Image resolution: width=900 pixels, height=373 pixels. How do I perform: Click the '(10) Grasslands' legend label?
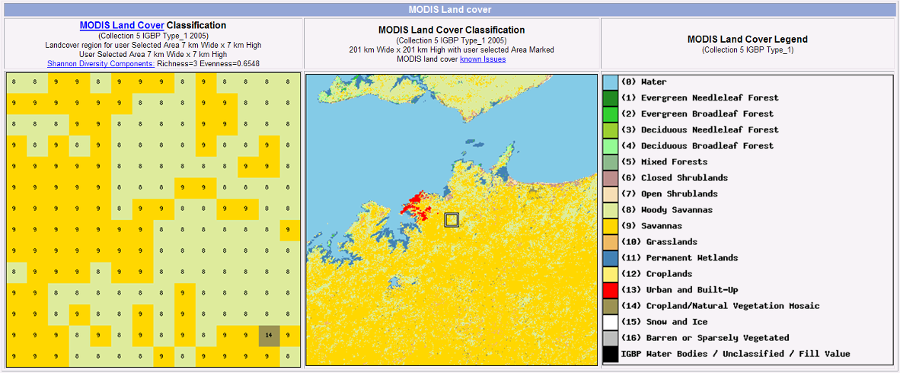coord(660,242)
